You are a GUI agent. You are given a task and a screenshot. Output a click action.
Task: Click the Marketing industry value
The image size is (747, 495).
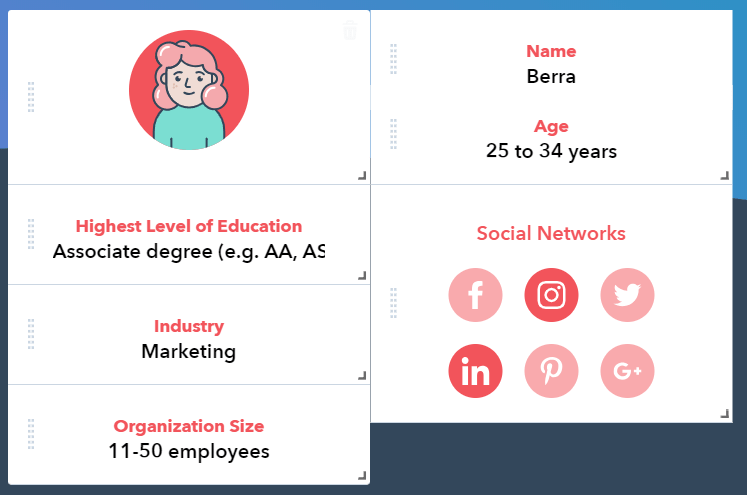(189, 352)
